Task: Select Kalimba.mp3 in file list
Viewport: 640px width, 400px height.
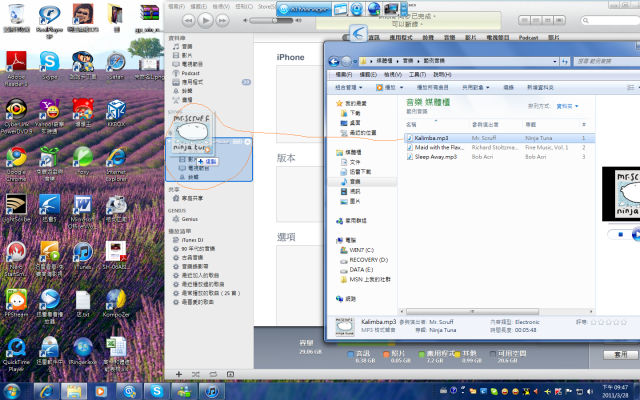Action: pos(431,138)
